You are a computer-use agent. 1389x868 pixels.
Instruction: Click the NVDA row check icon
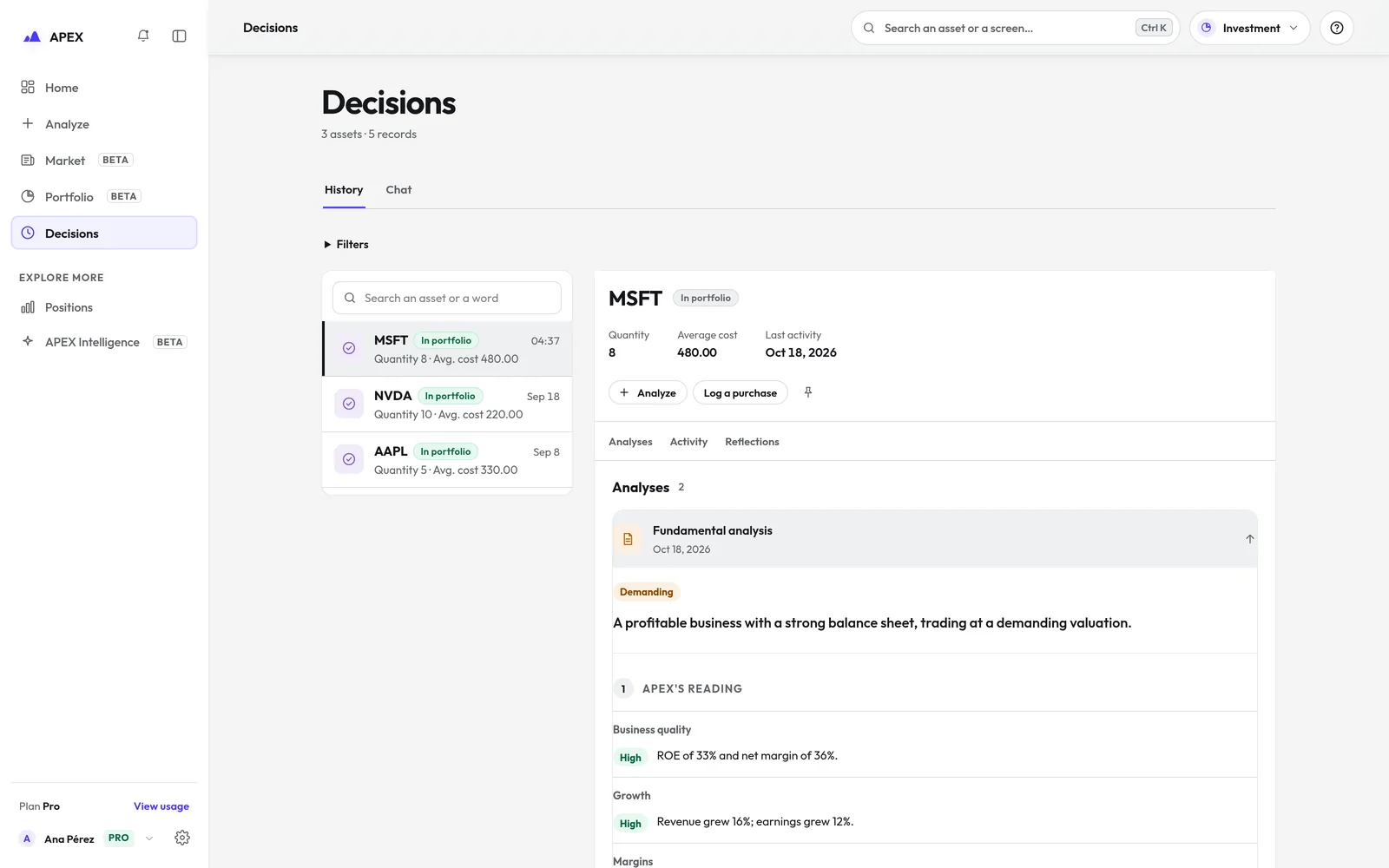click(x=349, y=404)
